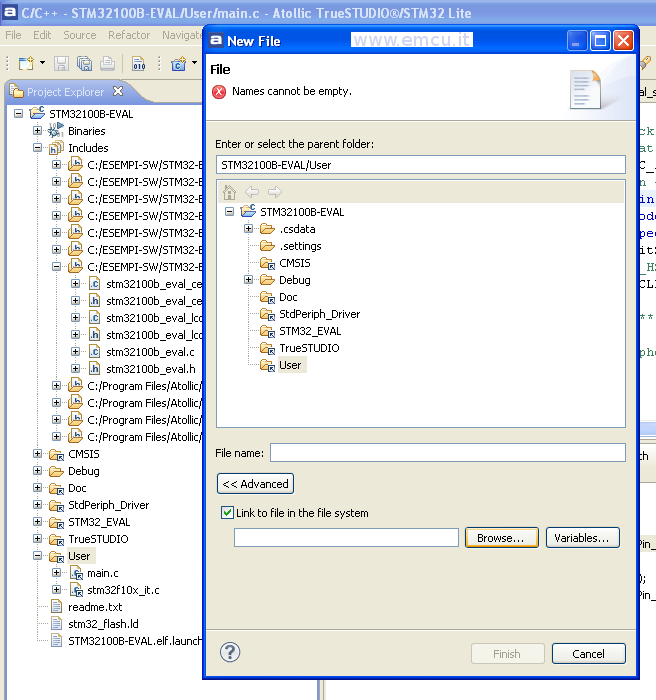Click the binary 010 build toolbar icon
Screen dimensions: 656x700
pyautogui.click(x=138, y=63)
